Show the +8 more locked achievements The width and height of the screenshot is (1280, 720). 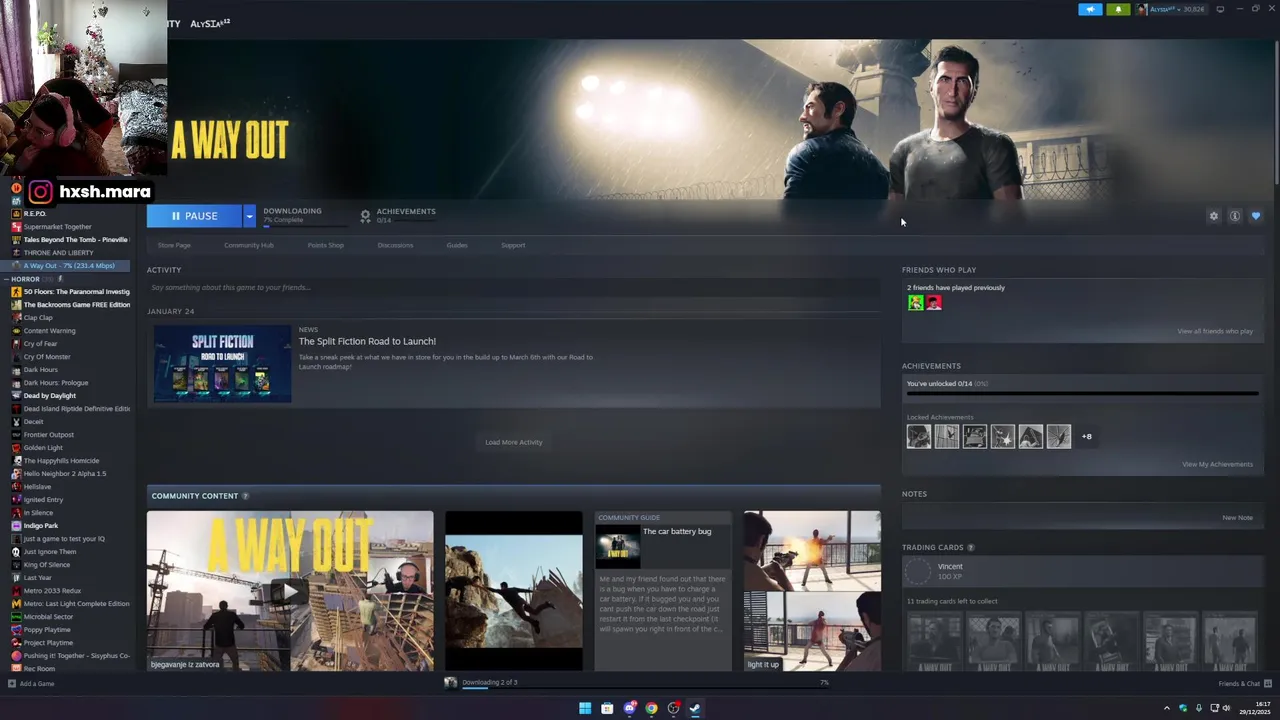1086,436
